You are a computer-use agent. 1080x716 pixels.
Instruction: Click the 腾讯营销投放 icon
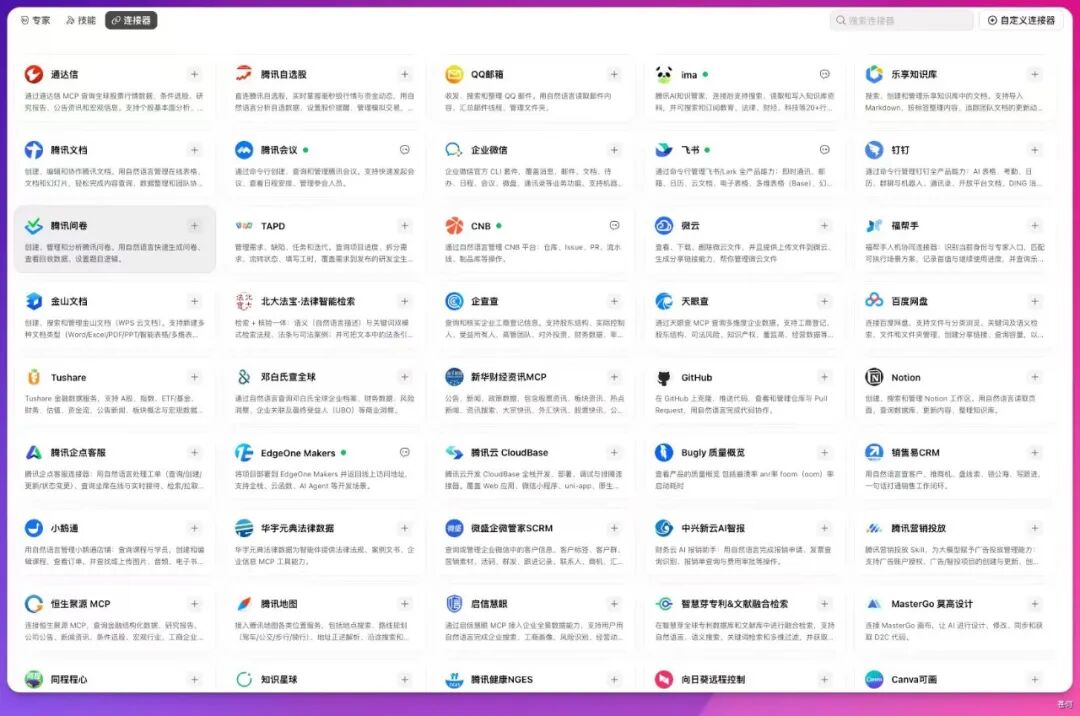click(x=874, y=528)
